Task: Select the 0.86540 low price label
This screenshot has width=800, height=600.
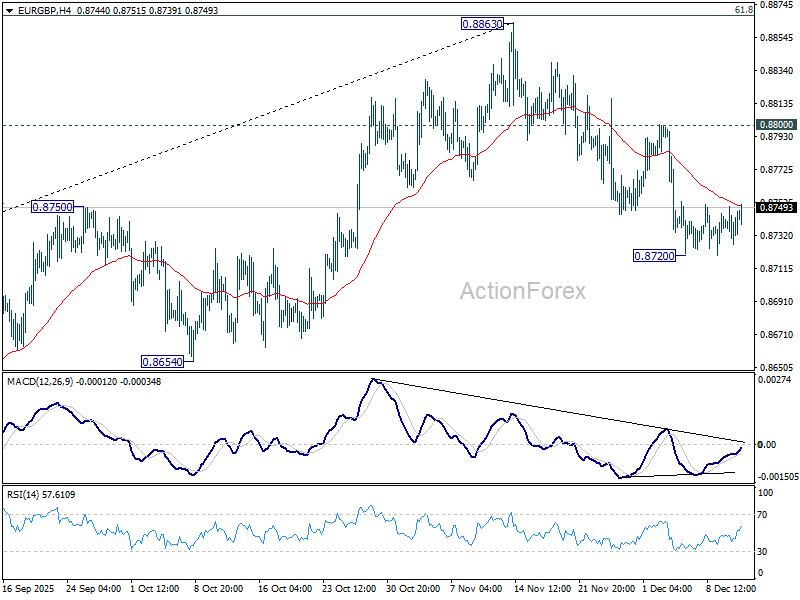Action: pyautogui.click(x=162, y=362)
